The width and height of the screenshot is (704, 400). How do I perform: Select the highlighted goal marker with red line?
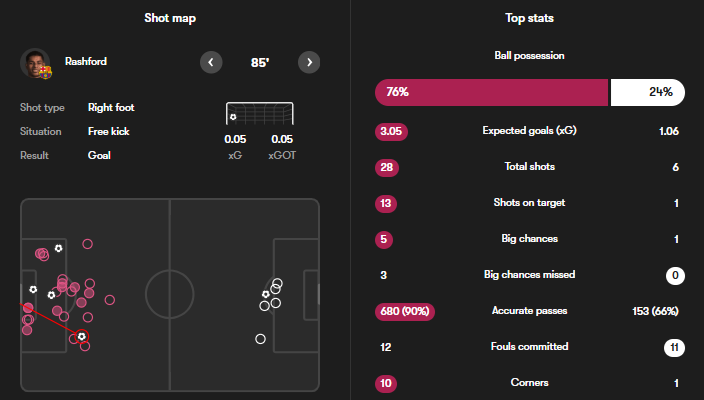coord(82,336)
